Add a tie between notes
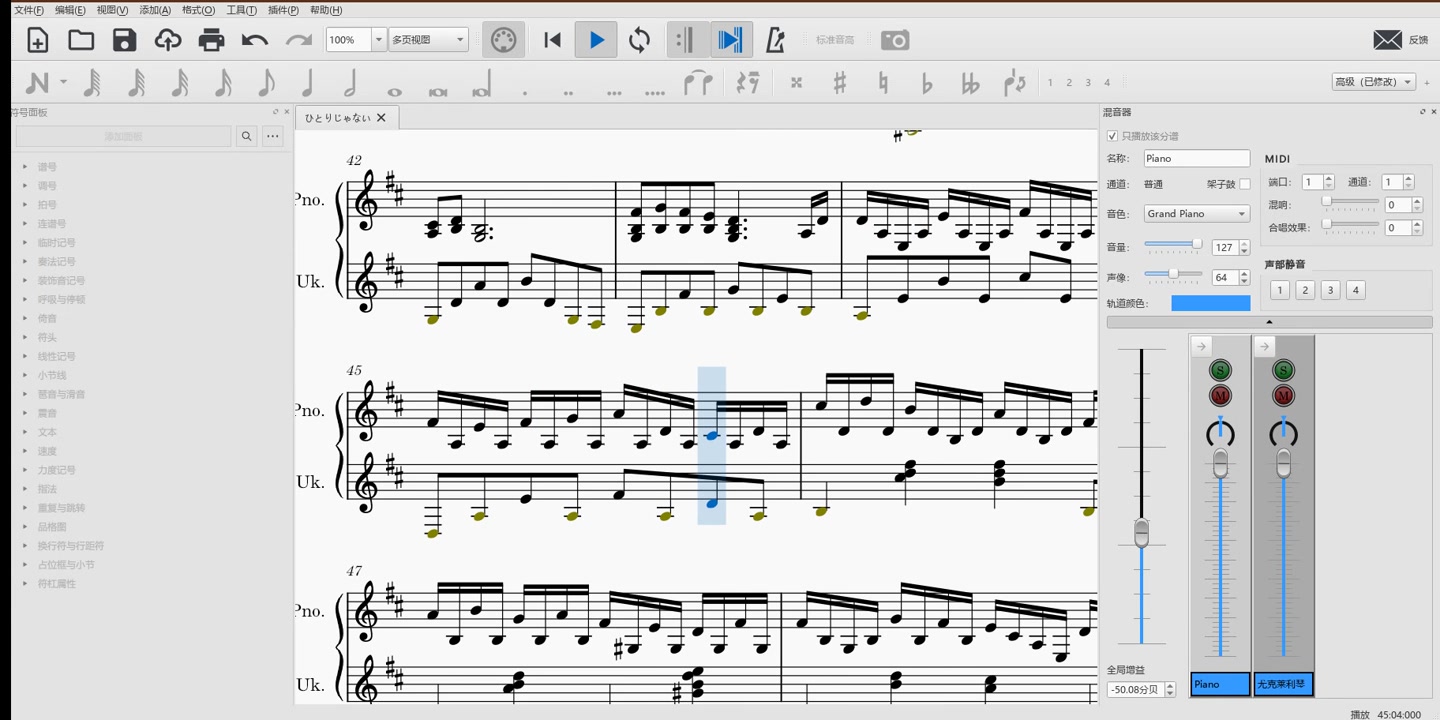The image size is (1440, 720). coord(698,83)
